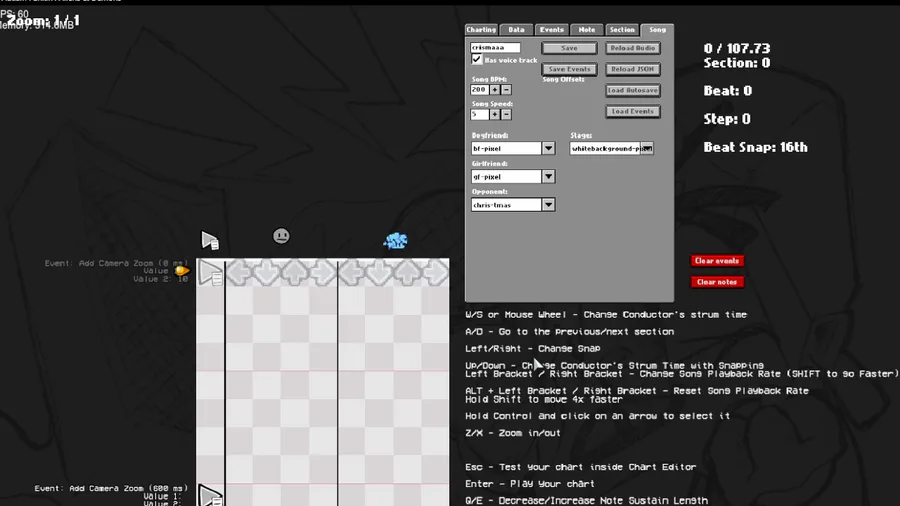Image resolution: width=900 pixels, height=506 pixels.
Task: Click the Song Speed value field
Action: point(479,114)
